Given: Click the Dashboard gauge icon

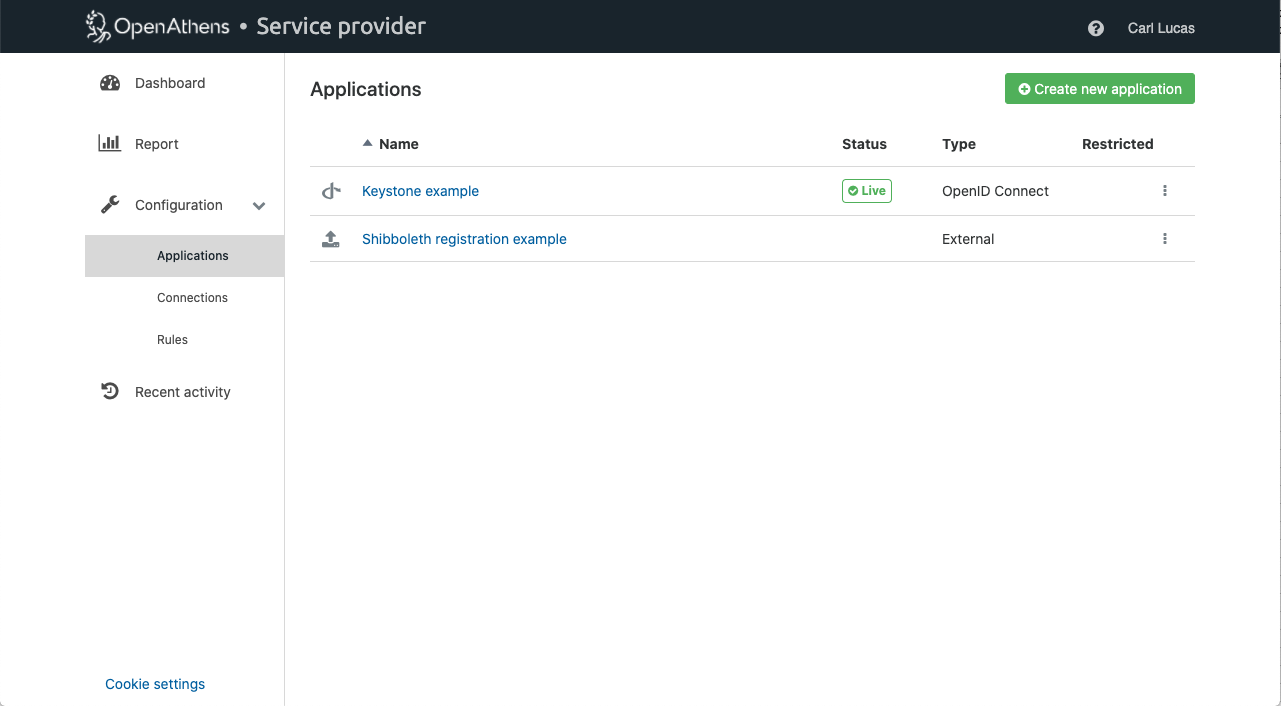Looking at the screenshot, I should pyautogui.click(x=110, y=83).
